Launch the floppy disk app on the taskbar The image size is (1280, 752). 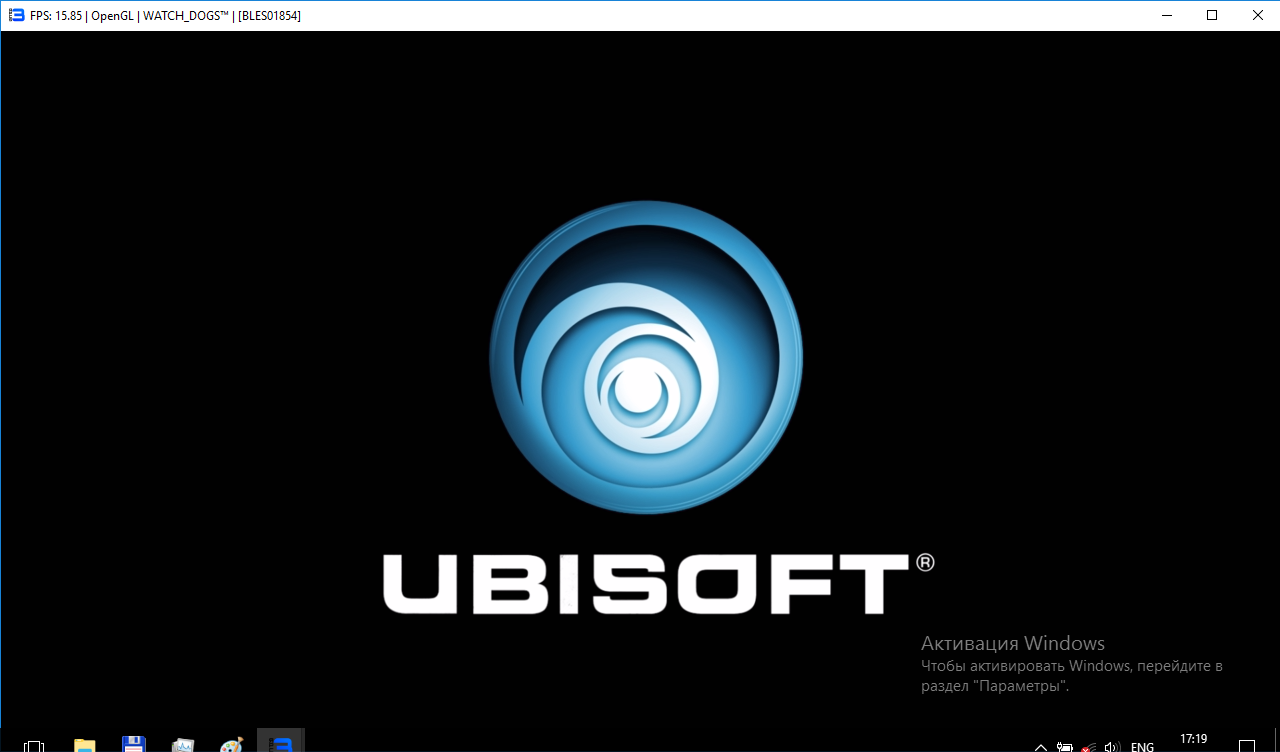point(134,745)
